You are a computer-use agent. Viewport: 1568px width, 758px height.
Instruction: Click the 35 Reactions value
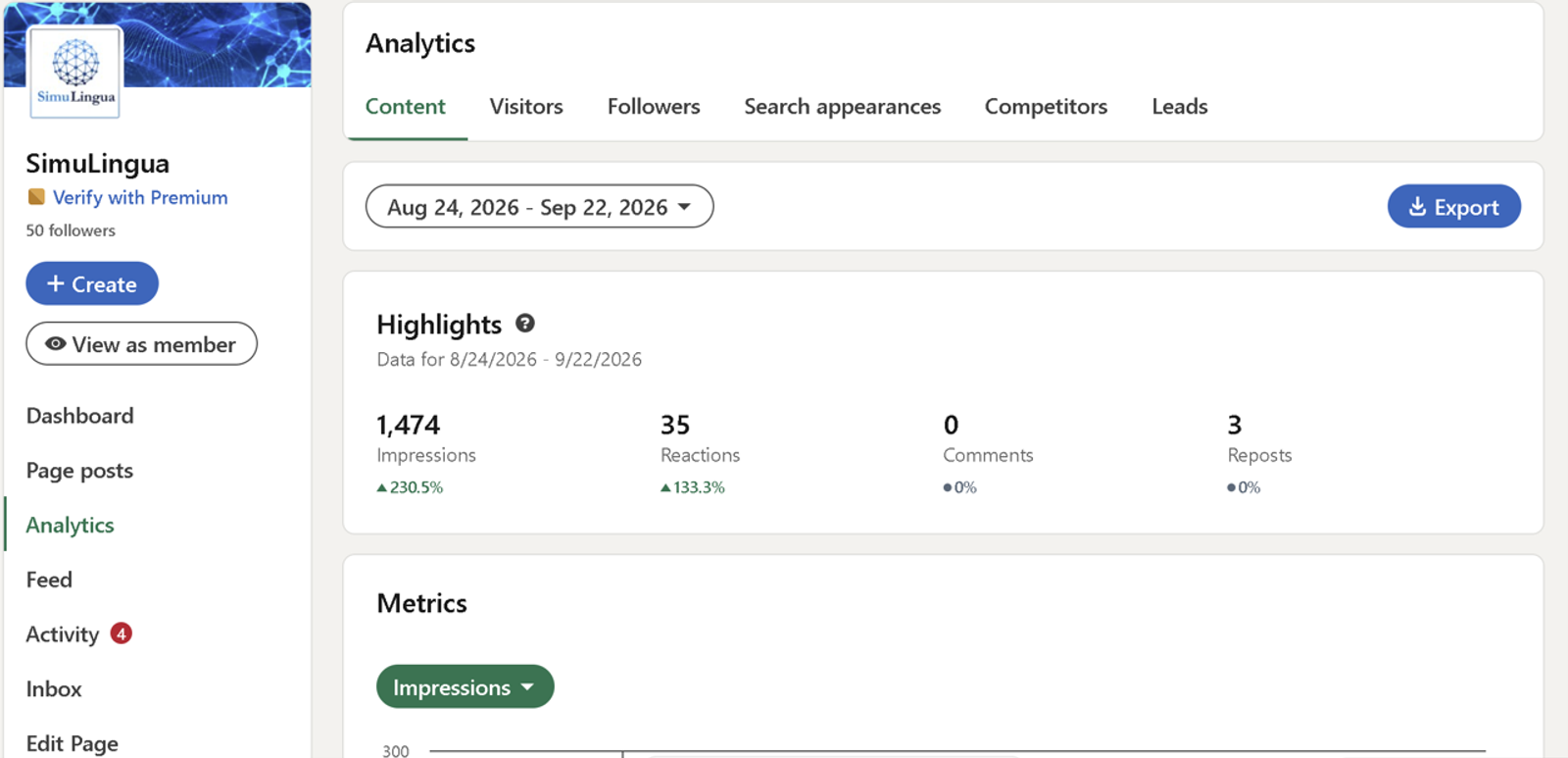(x=675, y=425)
